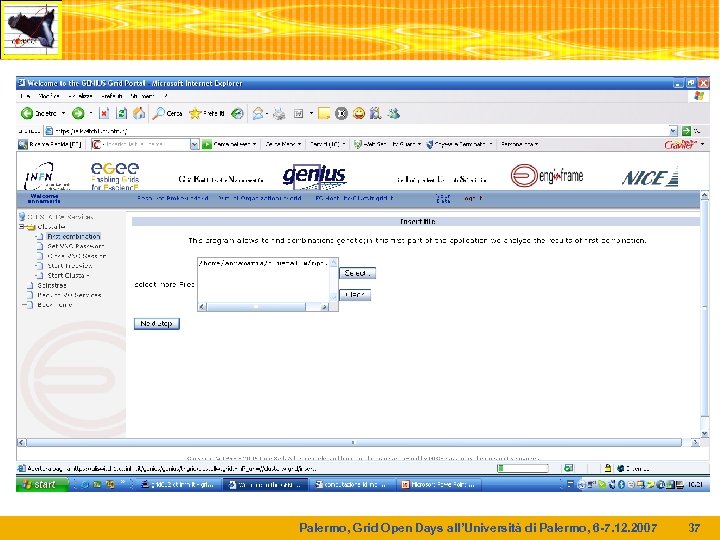
Task: Open the Strumenti menu
Action: tap(142, 96)
